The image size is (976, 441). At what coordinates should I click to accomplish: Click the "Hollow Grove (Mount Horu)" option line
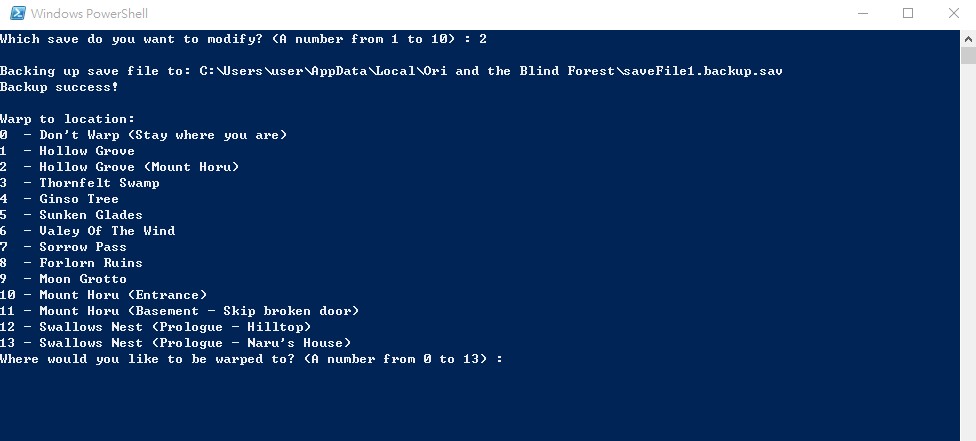pos(139,167)
